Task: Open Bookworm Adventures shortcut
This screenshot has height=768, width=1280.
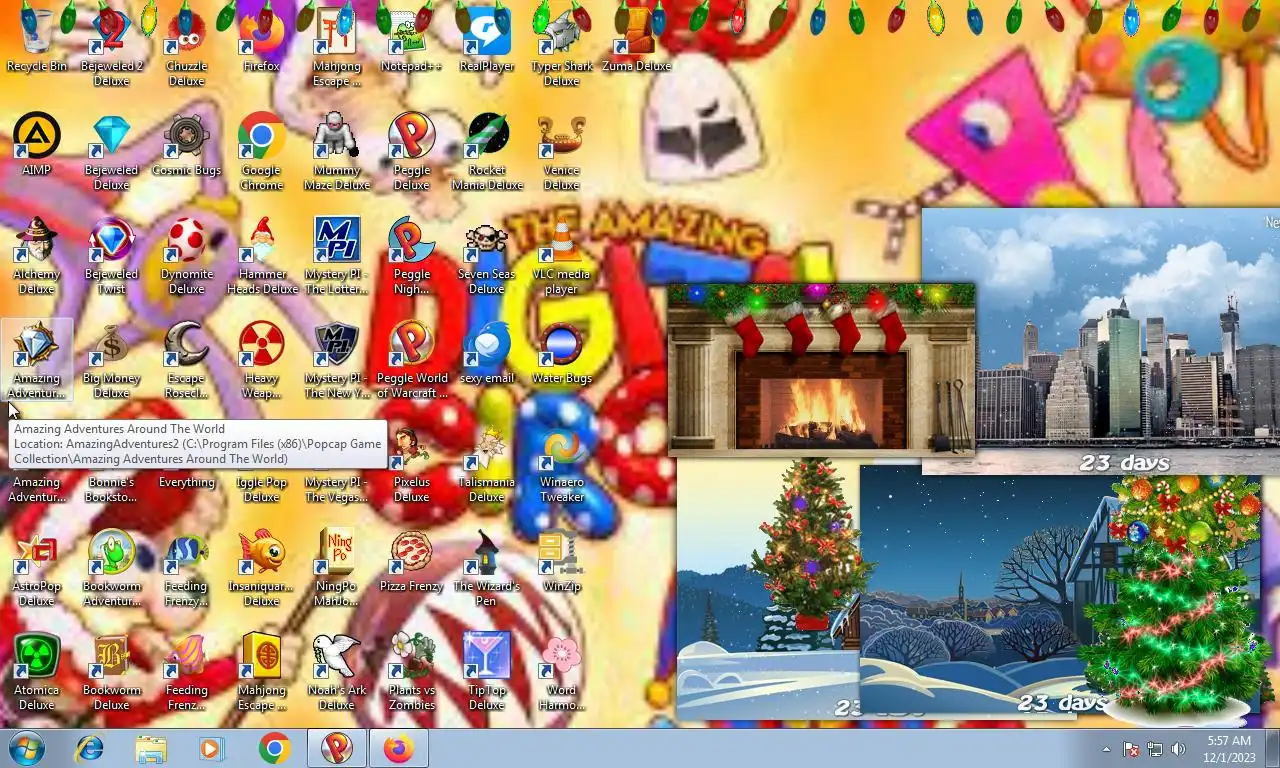Action: tap(112, 568)
